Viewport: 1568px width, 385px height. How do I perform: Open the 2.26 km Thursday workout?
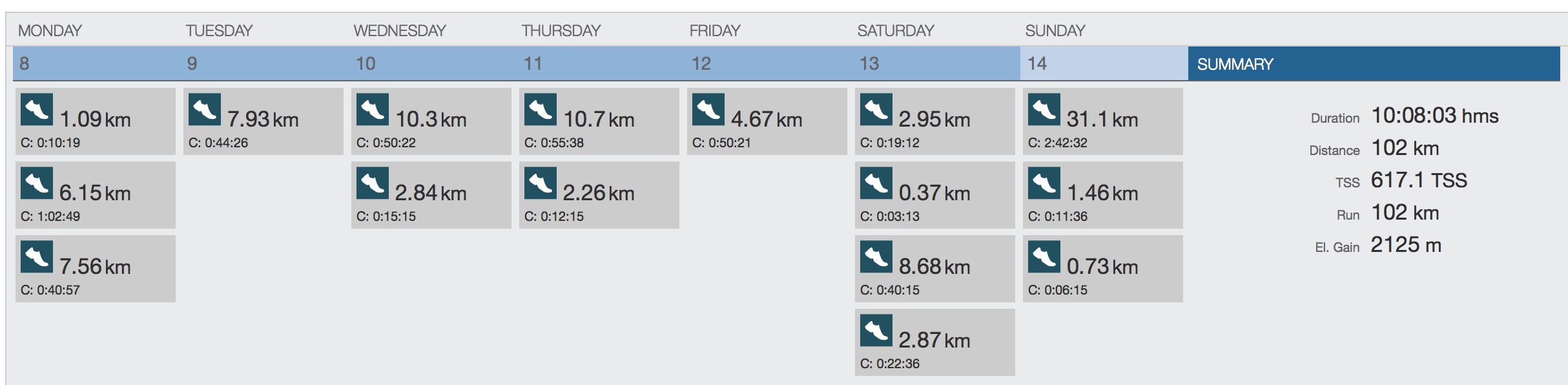point(599,195)
